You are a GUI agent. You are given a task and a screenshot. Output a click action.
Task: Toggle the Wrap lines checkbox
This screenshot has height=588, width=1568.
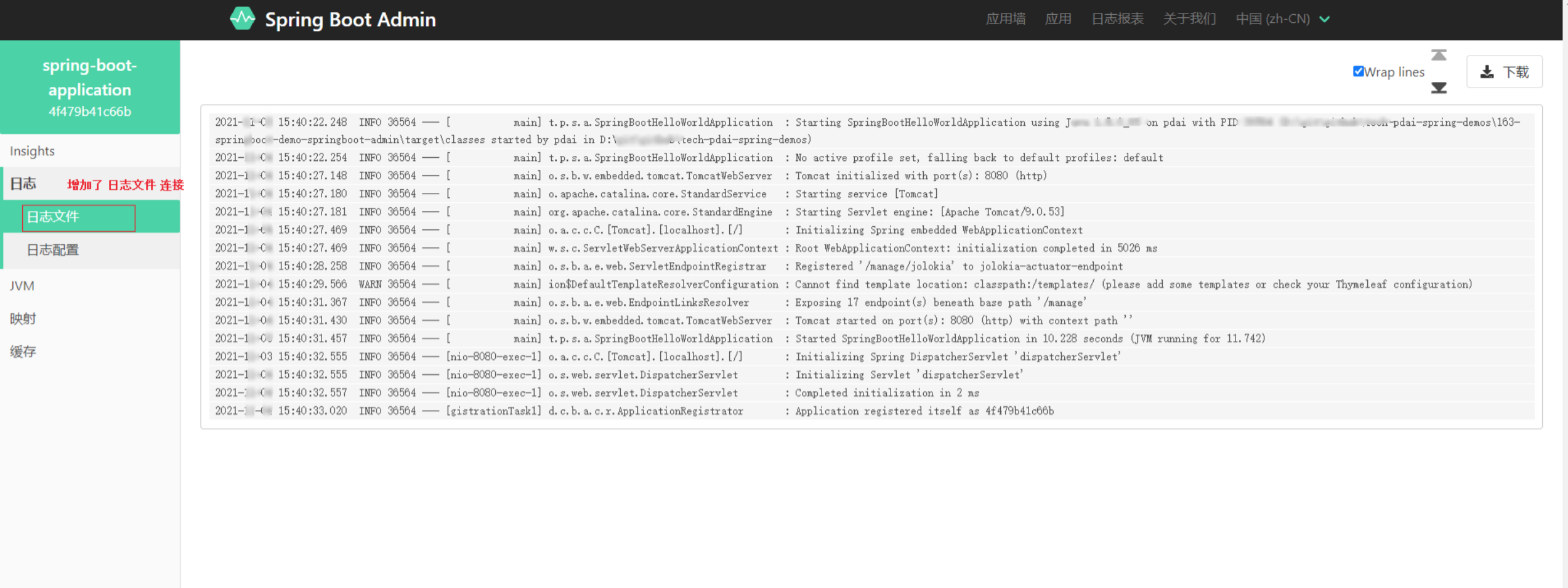coord(1358,71)
